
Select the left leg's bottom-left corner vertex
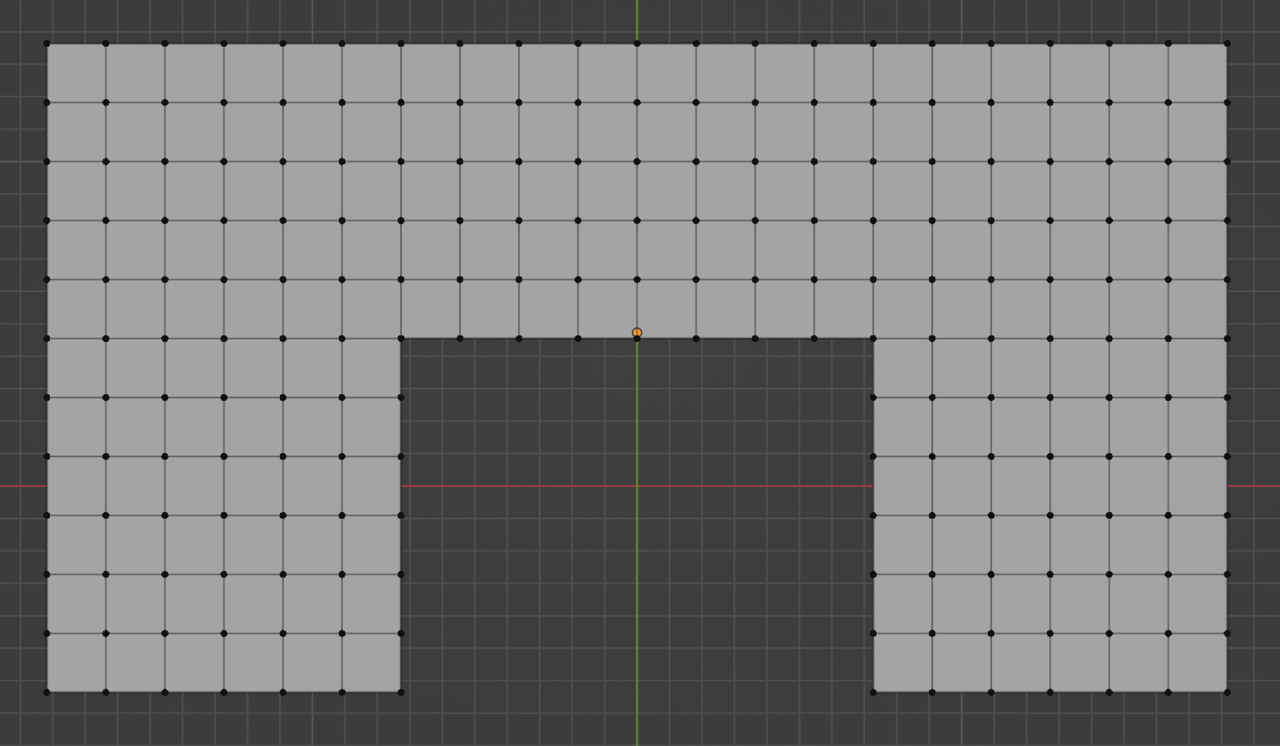(x=47, y=692)
